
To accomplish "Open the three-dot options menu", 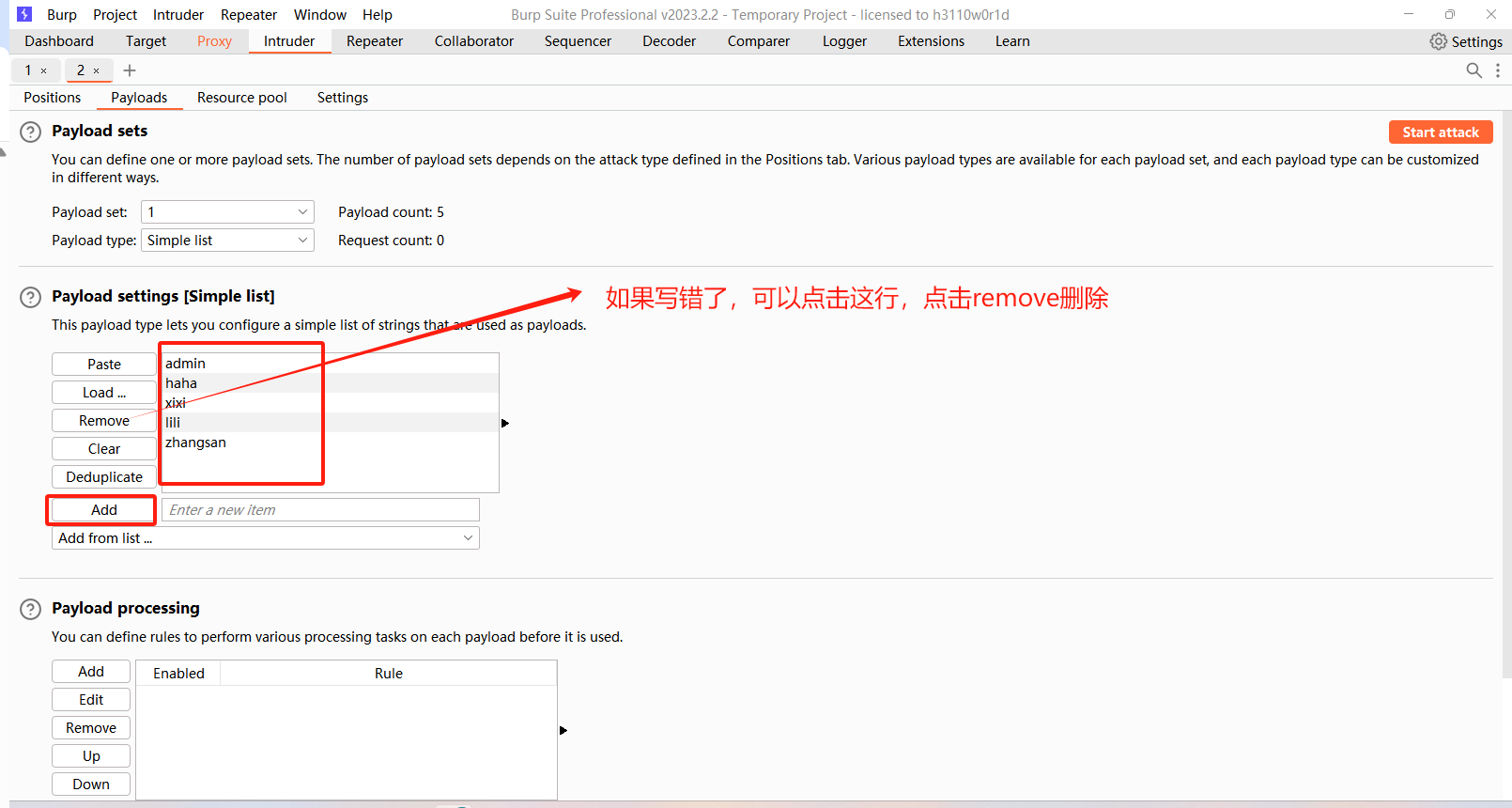I will point(1498,70).
